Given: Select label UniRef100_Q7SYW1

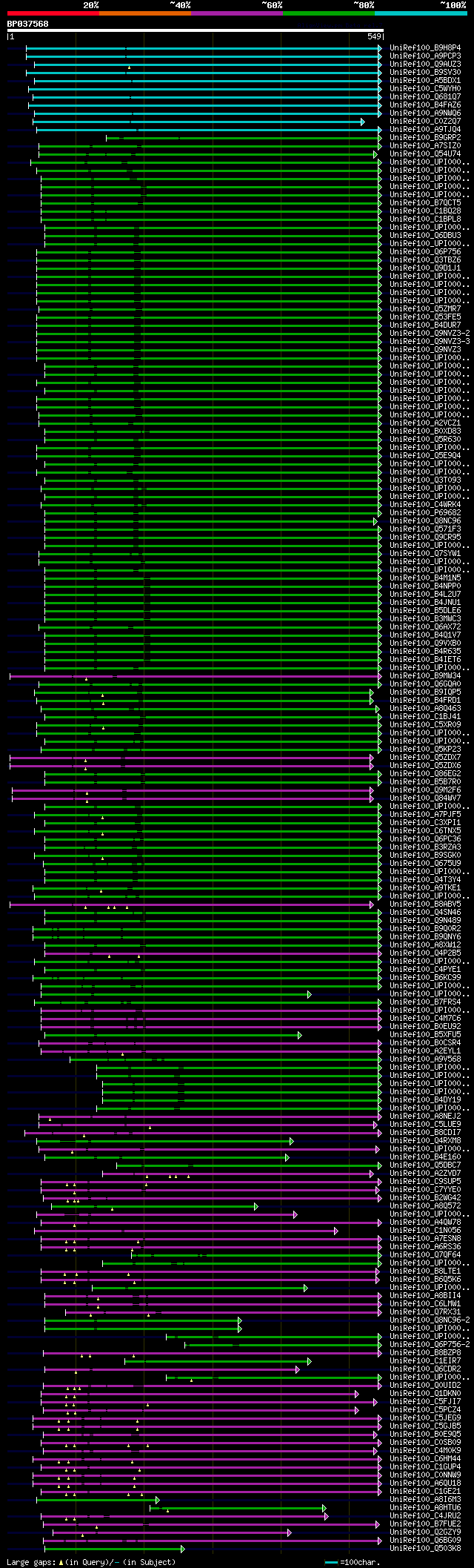Looking at the screenshot, I should coord(425,554).
